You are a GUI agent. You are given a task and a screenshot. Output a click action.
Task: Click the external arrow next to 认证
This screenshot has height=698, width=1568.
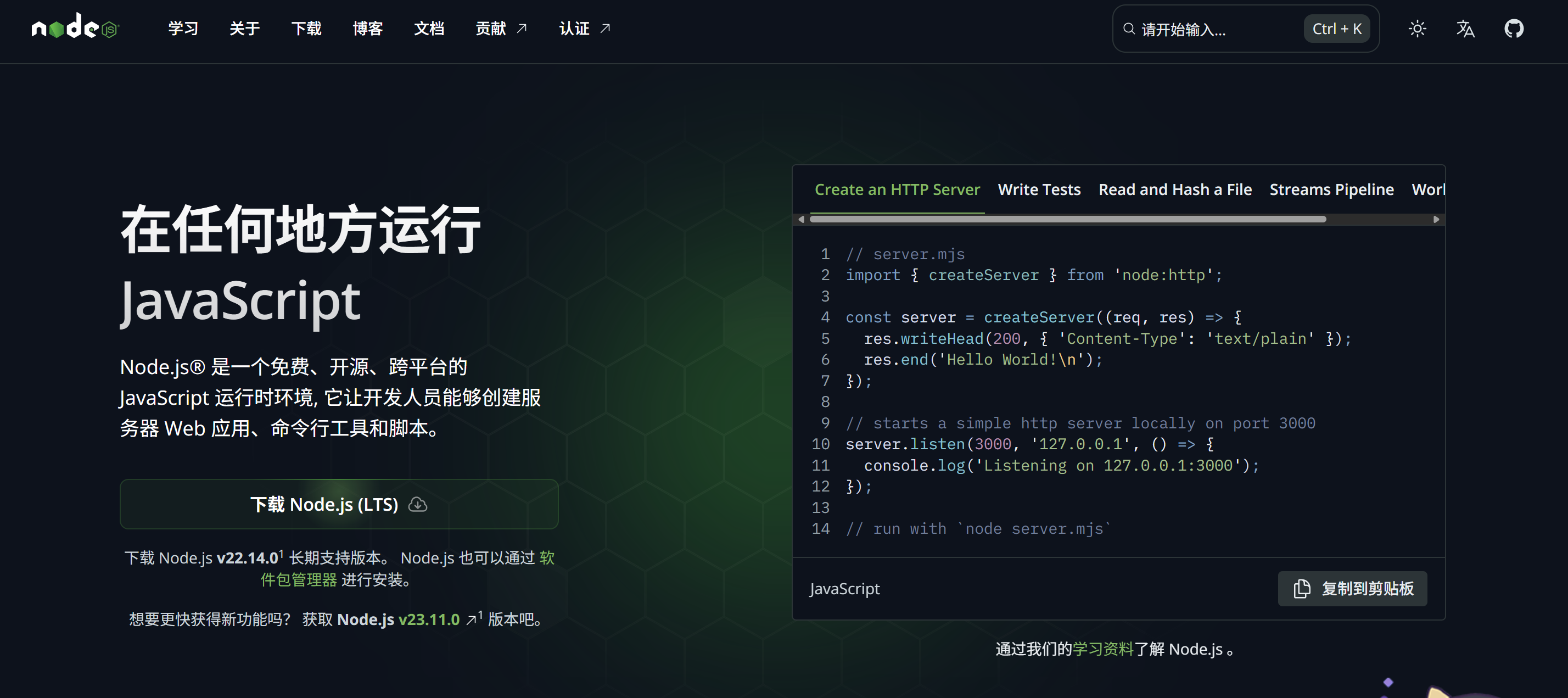click(605, 29)
